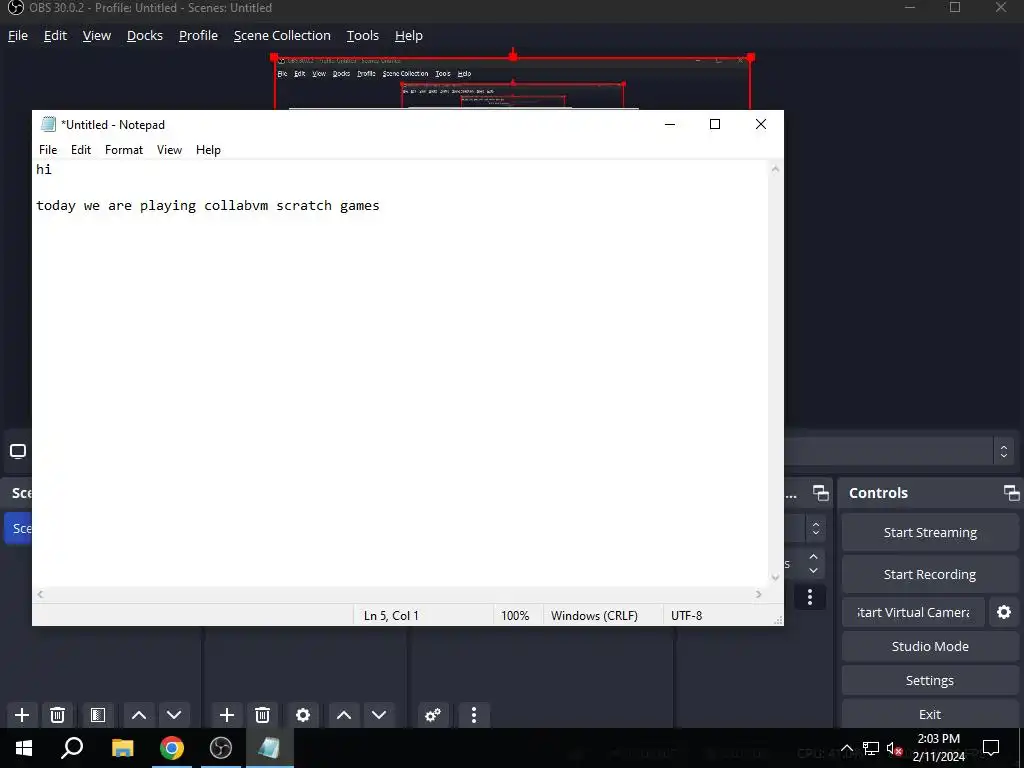Open Notepad Edit menu
The width and height of the screenshot is (1024, 768).
point(81,150)
